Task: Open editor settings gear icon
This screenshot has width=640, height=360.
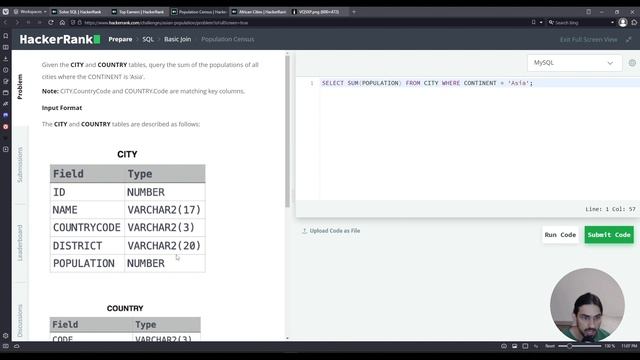Action: click(632, 63)
